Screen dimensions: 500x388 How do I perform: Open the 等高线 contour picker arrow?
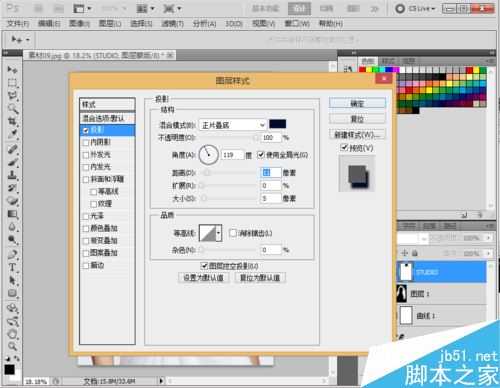[x=219, y=233]
